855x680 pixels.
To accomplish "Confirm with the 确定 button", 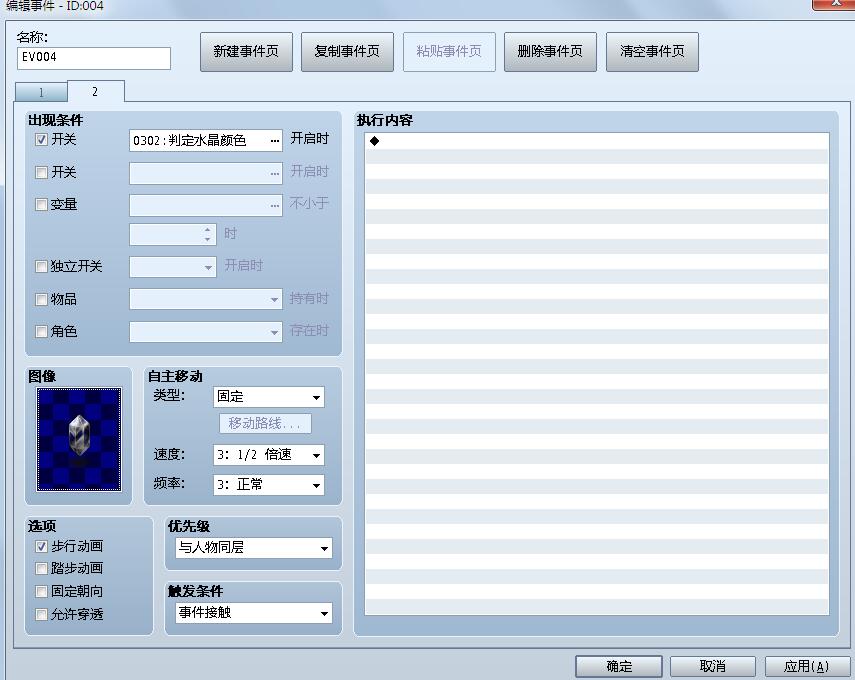I will 619,666.
